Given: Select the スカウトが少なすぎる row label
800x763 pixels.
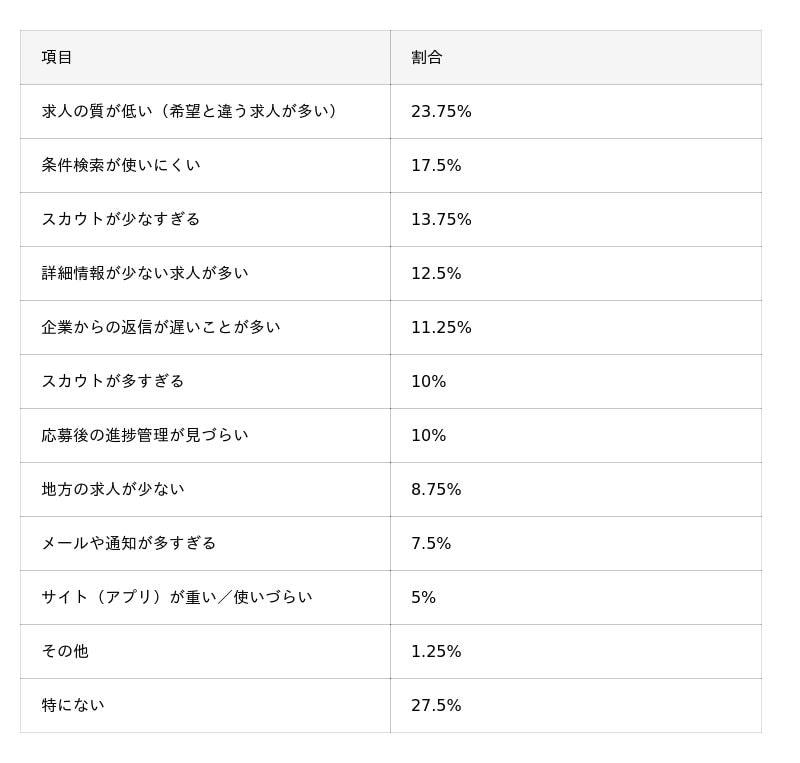Looking at the screenshot, I should pos(121,219).
